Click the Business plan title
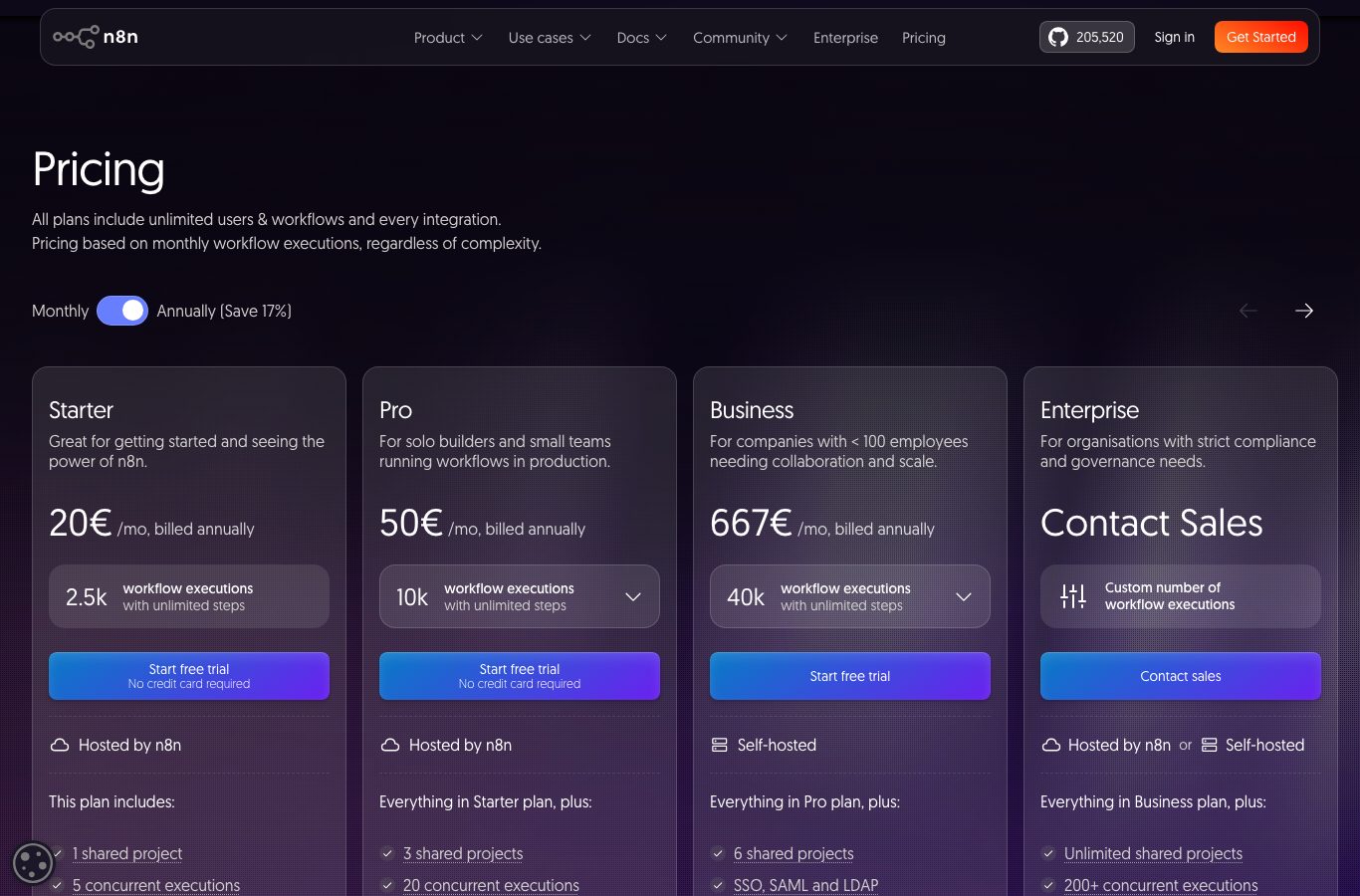This screenshot has width=1360, height=896. pos(752,410)
